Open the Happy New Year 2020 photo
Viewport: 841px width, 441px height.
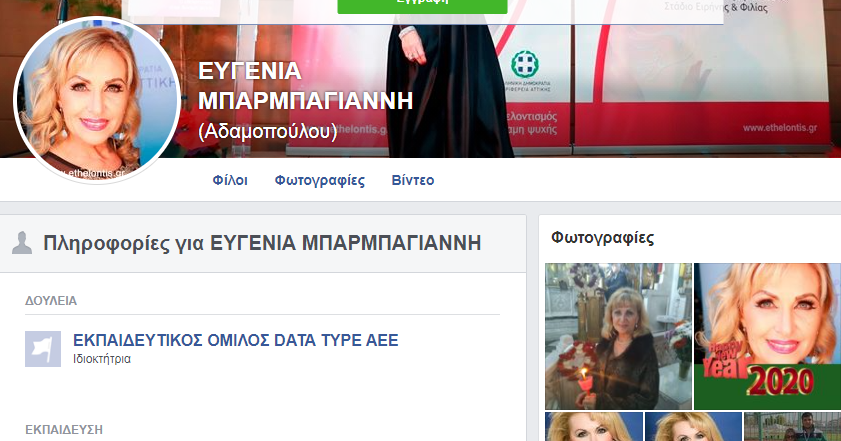point(768,336)
